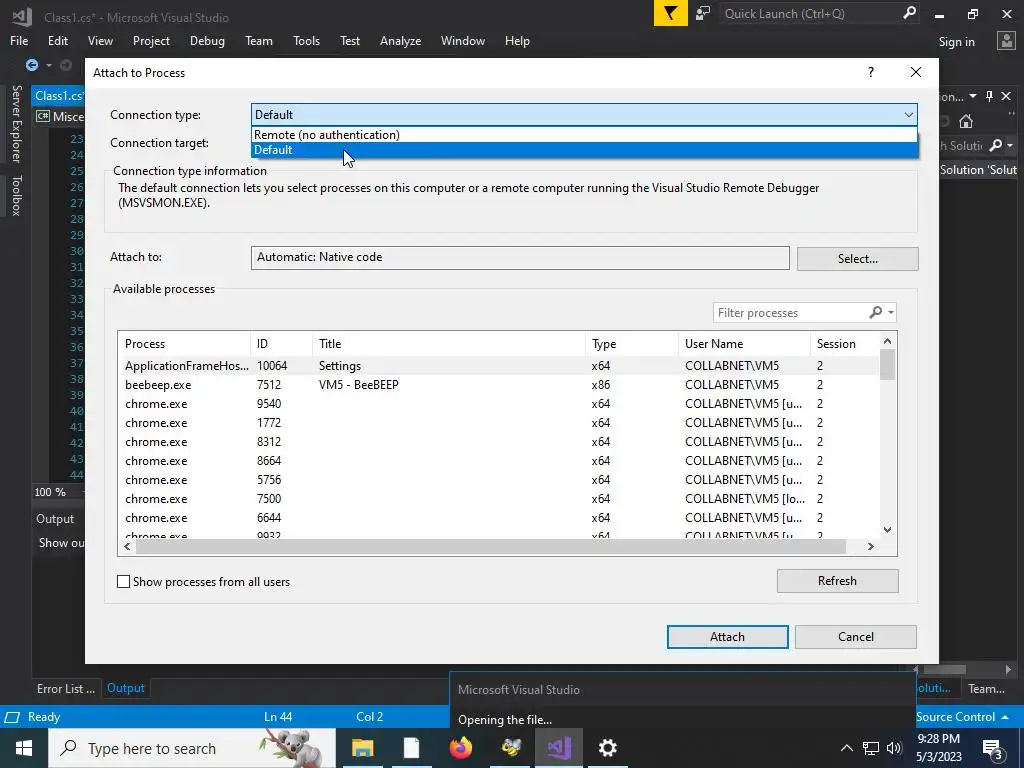Click the Navigate Backward arrow in the toolbar

[x=31, y=65]
